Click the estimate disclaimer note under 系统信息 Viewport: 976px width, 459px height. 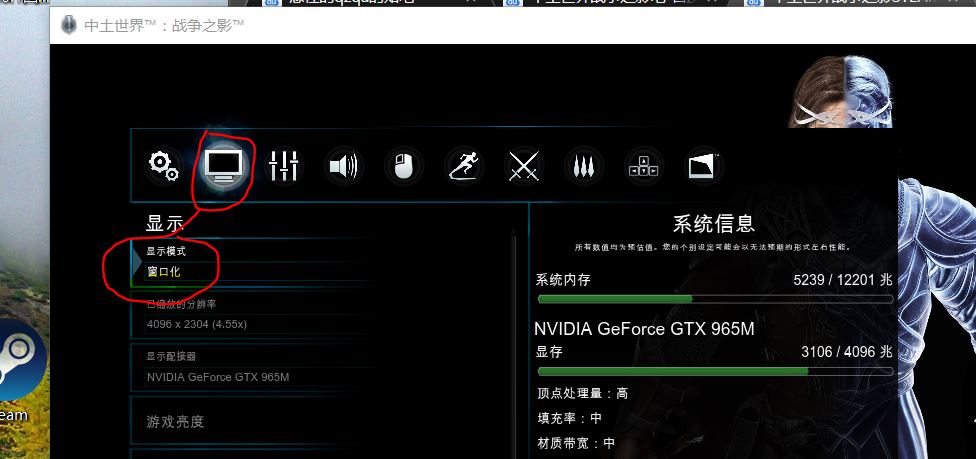coord(713,247)
